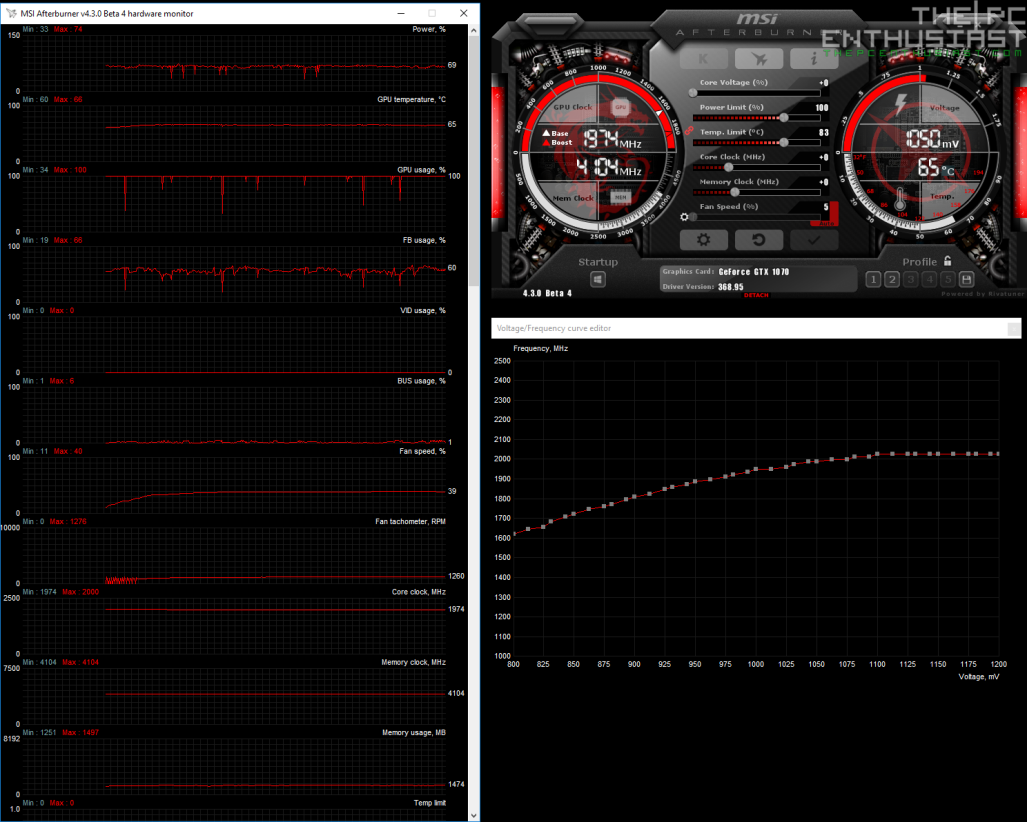
Task: Click the lightning bolt voltage icon
Action: point(901,104)
